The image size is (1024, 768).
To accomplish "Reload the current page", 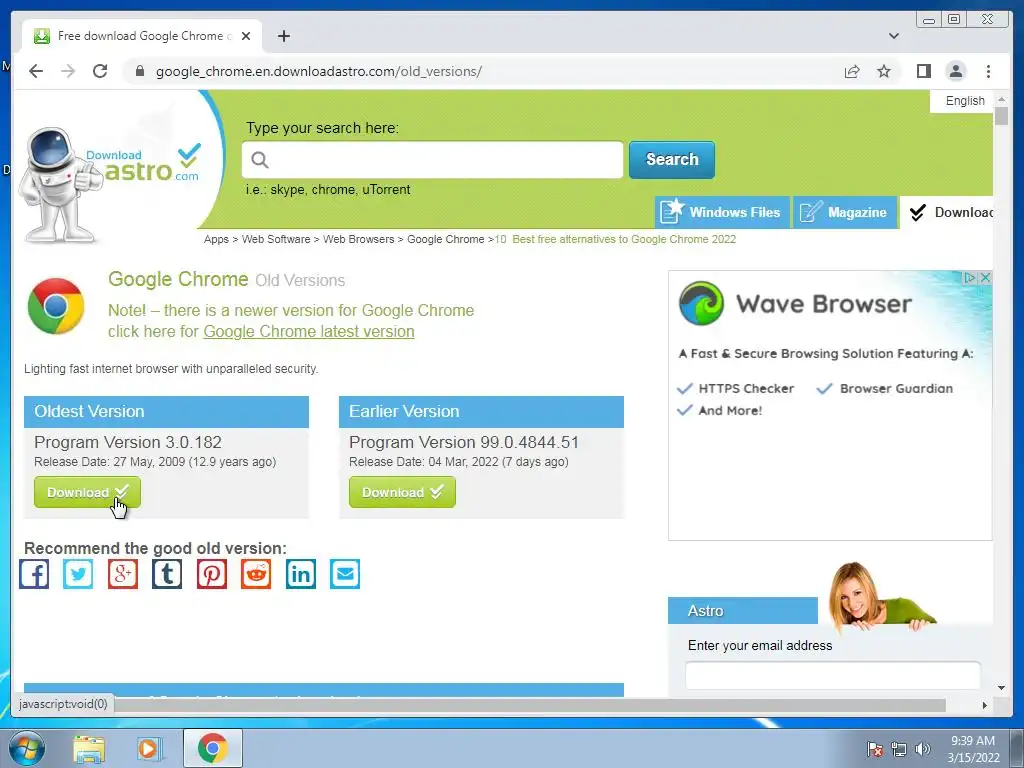I will pyautogui.click(x=100, y=71).
